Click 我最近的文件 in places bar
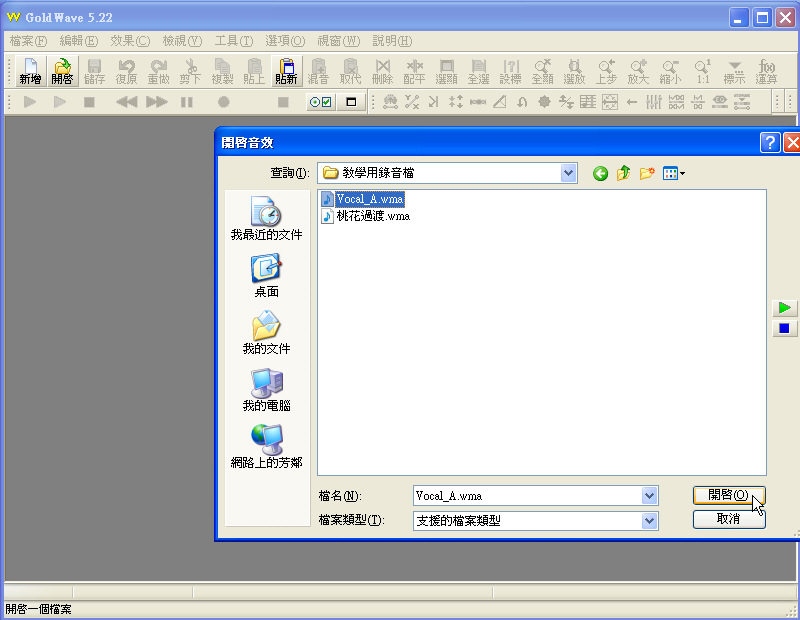 (x=266, y=218)
